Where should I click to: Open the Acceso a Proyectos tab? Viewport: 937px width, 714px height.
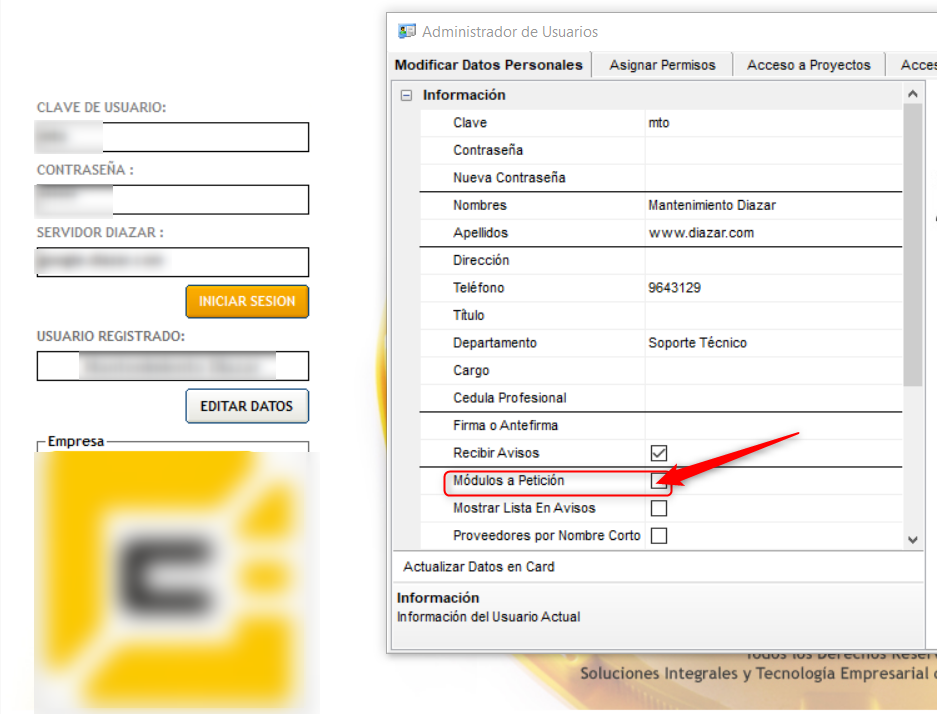point(808,65)
